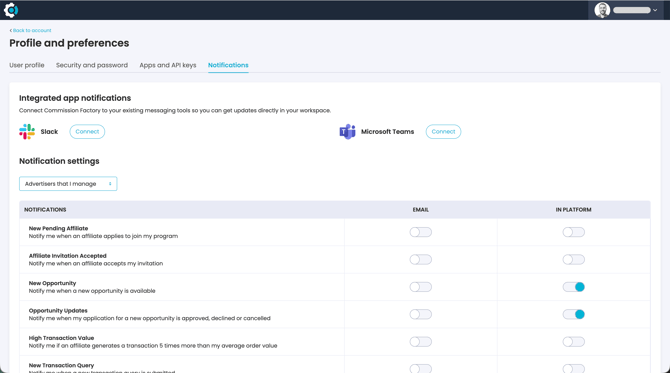Image resolution: width=670 pixels, height=373 pixels.
Task: Open the user avatar in header
Action: [x=602, y=10]
